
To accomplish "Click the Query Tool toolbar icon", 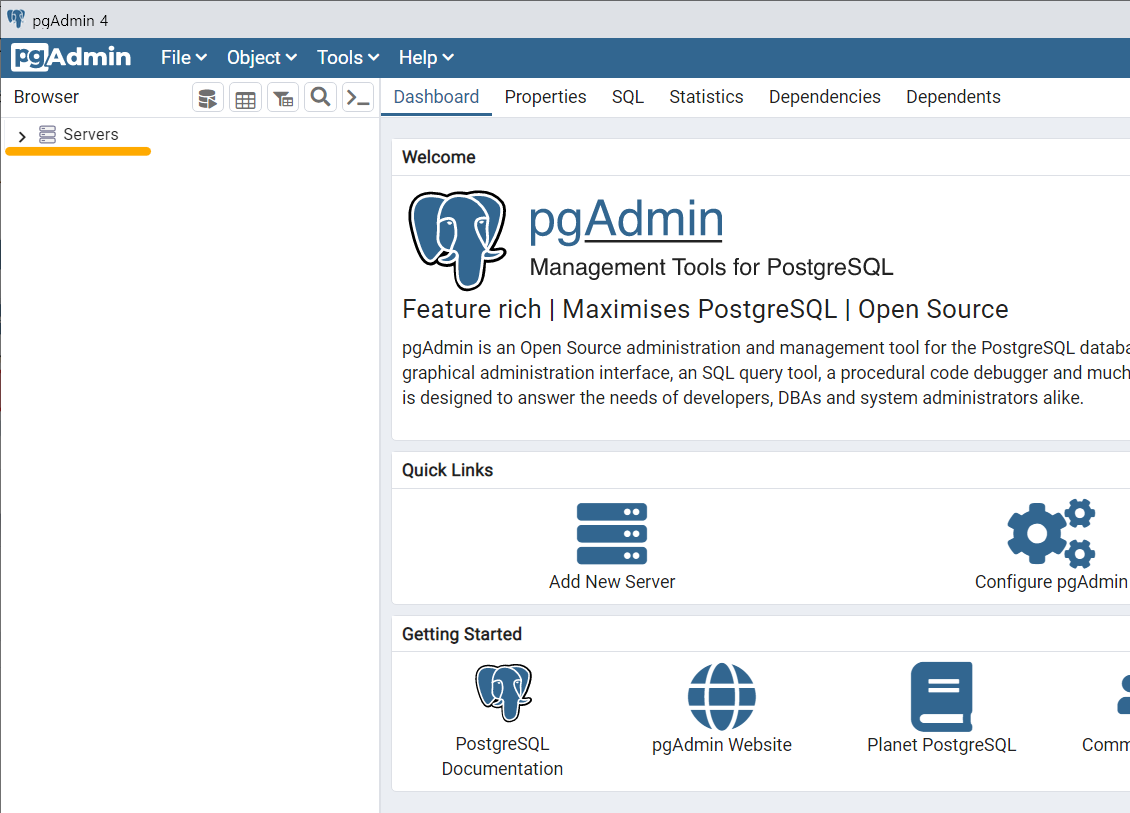I will [x=208, y=97].
